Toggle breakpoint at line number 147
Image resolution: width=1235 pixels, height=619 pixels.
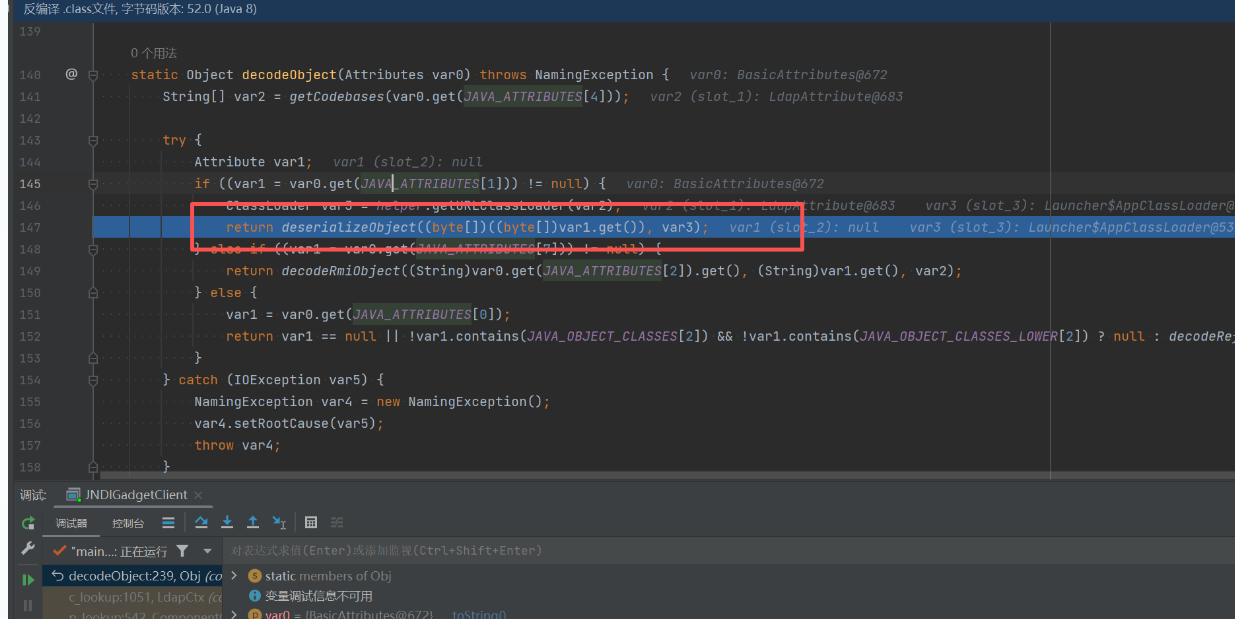[x=30, y=227]
